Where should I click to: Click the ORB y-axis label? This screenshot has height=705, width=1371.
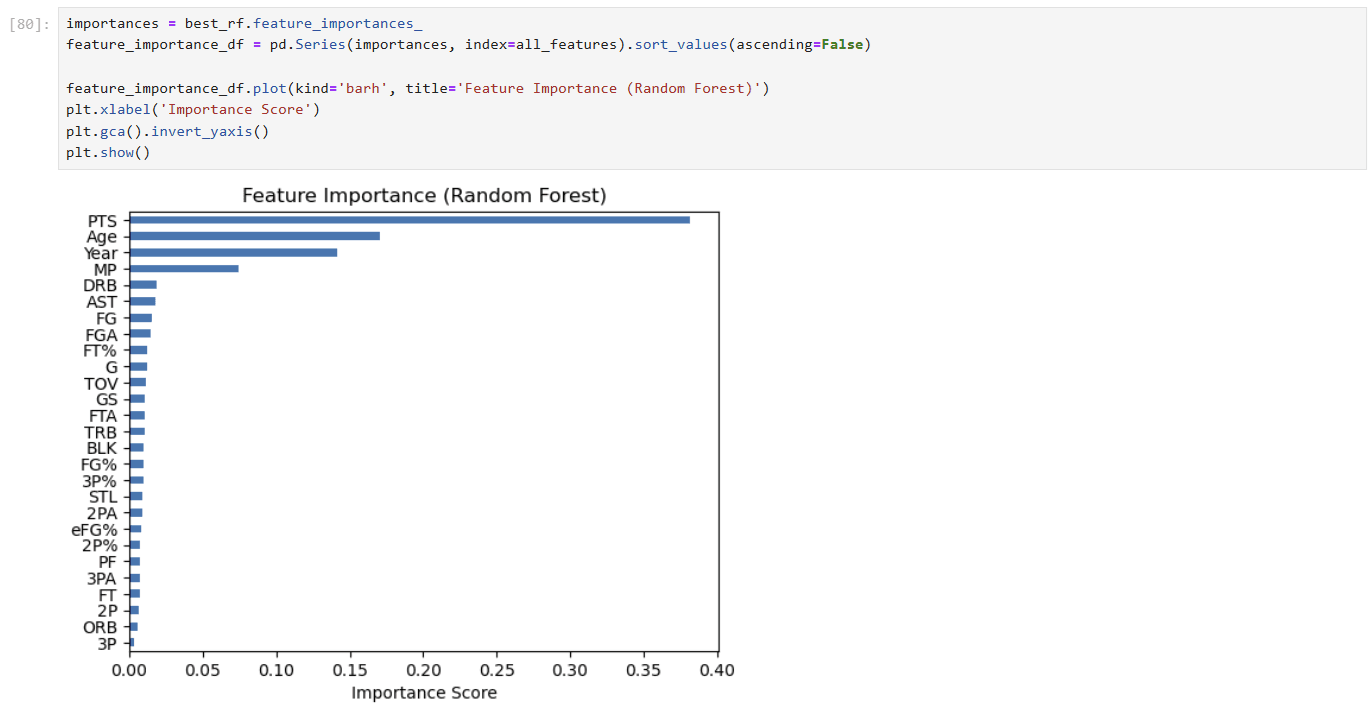coord(100,628)
